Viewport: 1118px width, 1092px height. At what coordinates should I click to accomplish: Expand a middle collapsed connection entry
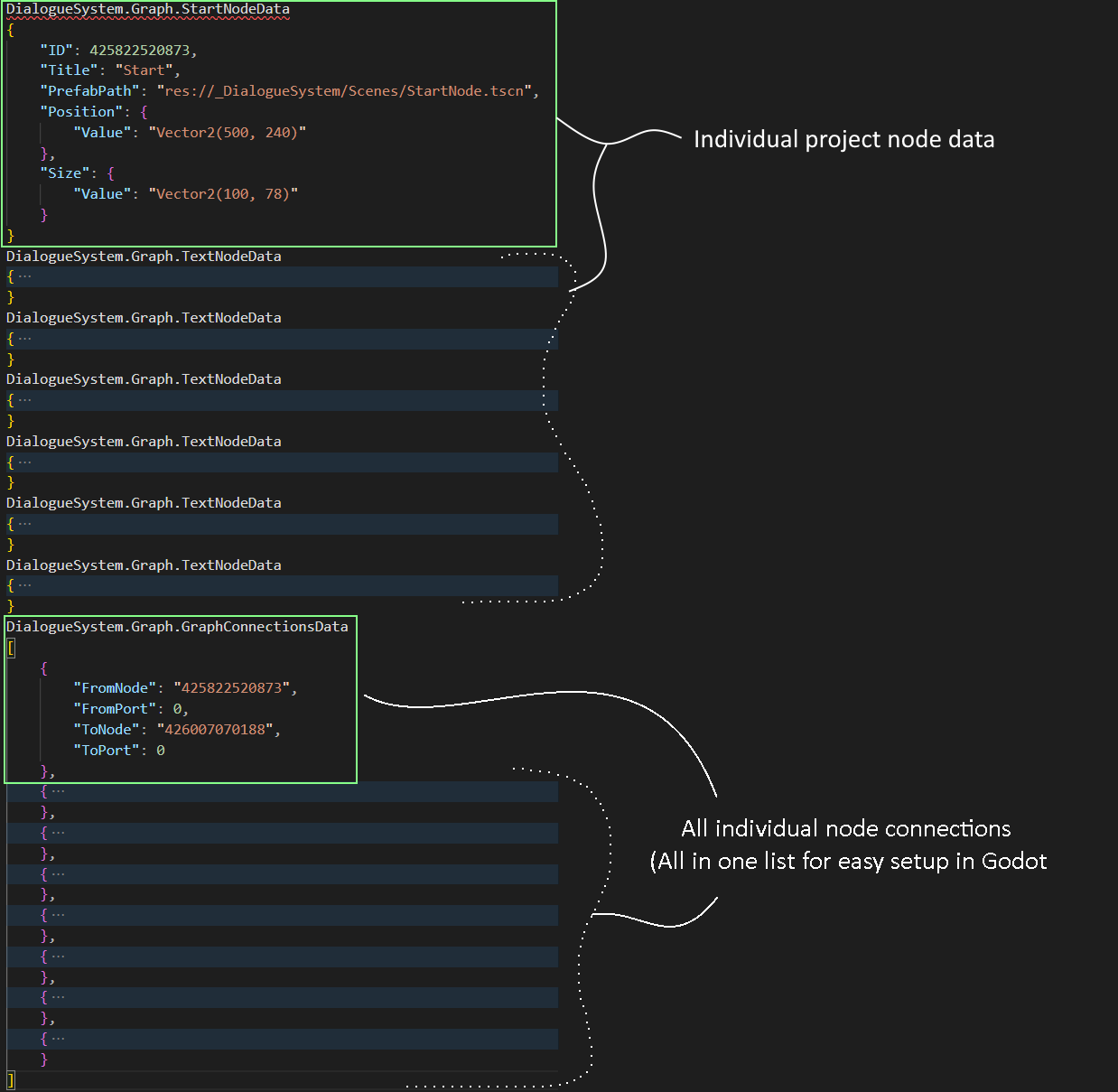tap(57, 914)
